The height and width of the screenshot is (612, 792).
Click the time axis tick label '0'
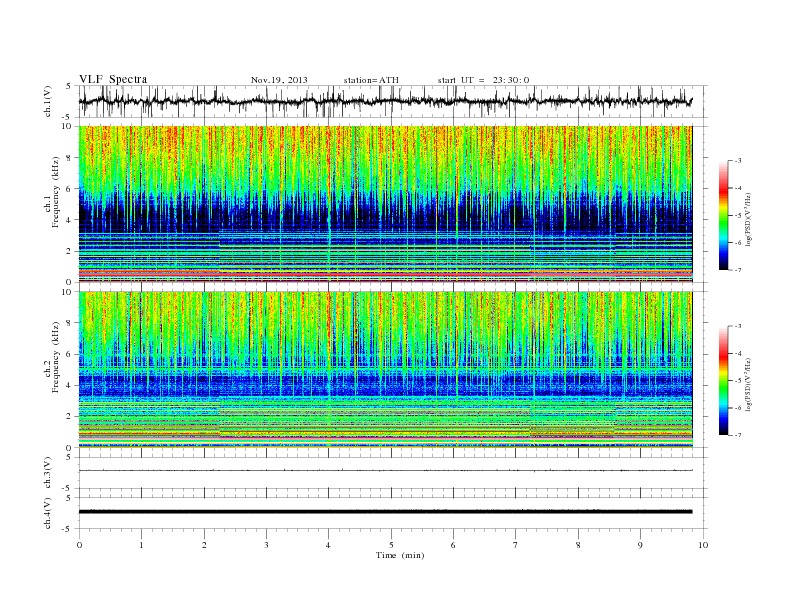79,545
